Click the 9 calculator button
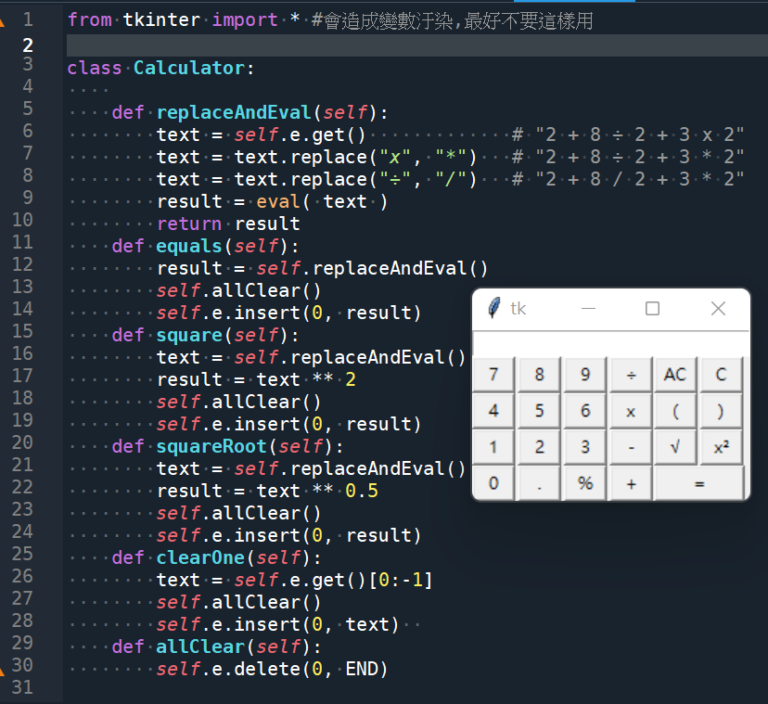The image size is (768, 704). pos(585,375)
